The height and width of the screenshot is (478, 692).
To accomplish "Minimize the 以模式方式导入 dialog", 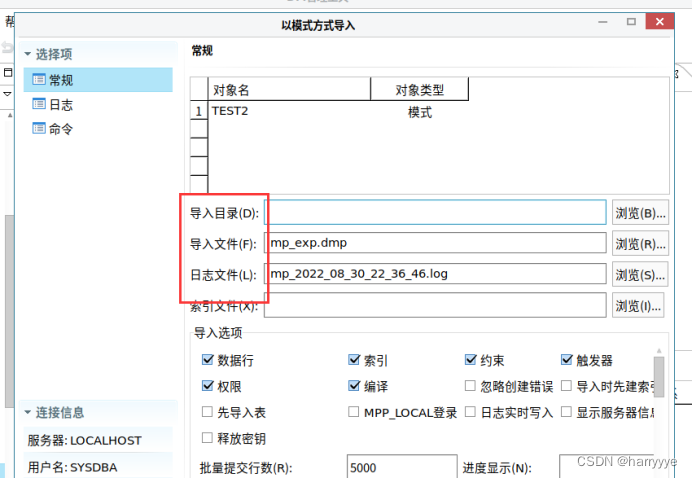I will coord(603,22).
